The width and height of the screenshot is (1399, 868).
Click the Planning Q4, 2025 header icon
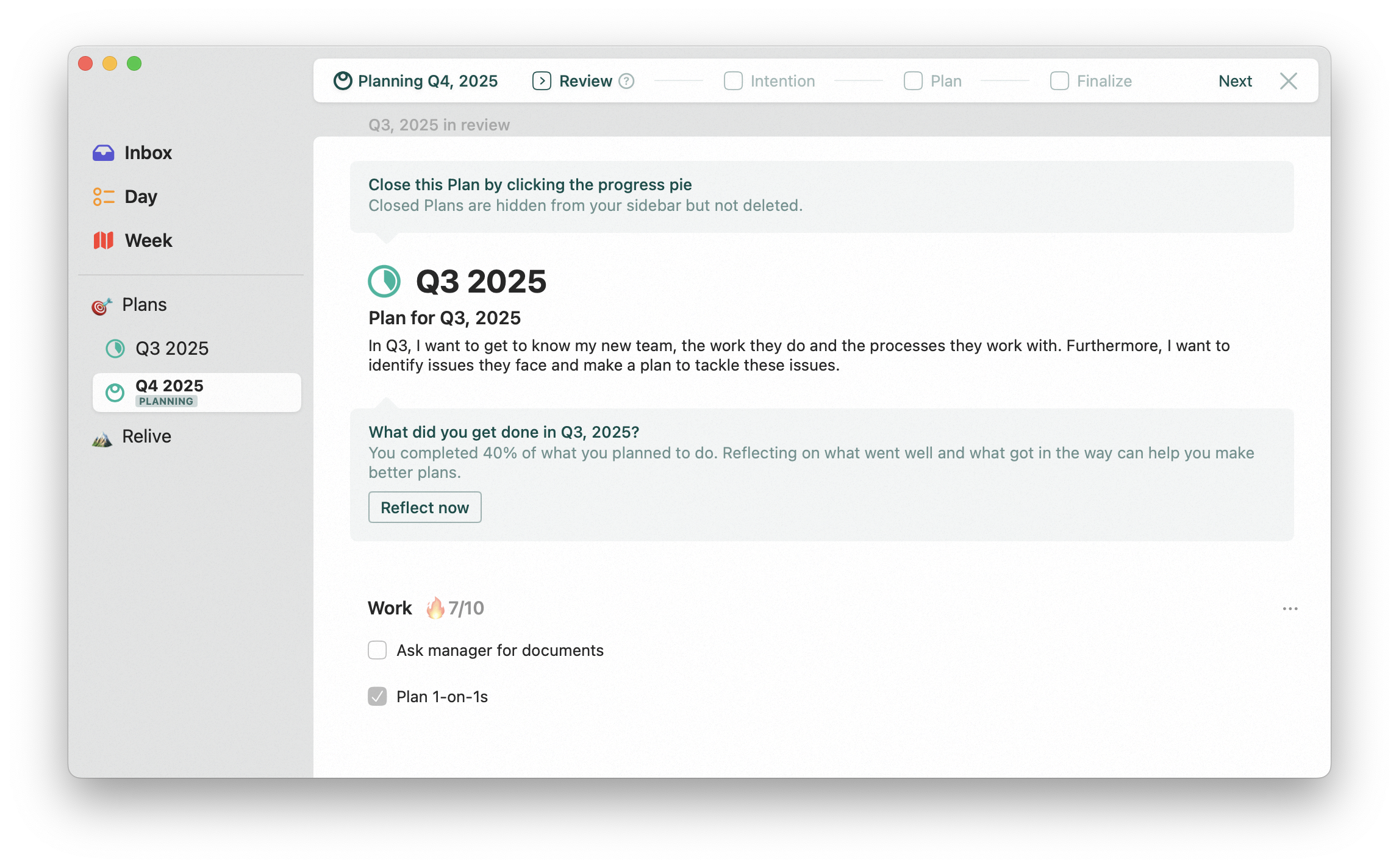[343, 80]
